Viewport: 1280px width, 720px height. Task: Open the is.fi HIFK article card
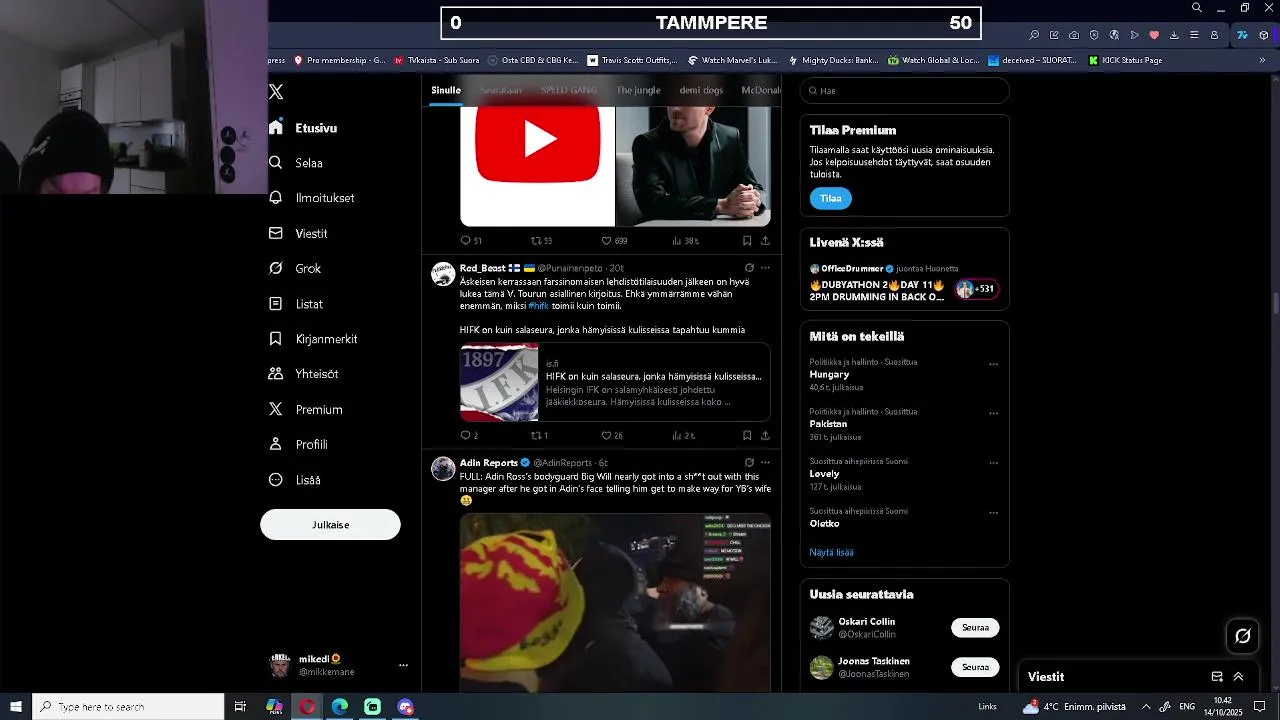click(x=615, y=382)
